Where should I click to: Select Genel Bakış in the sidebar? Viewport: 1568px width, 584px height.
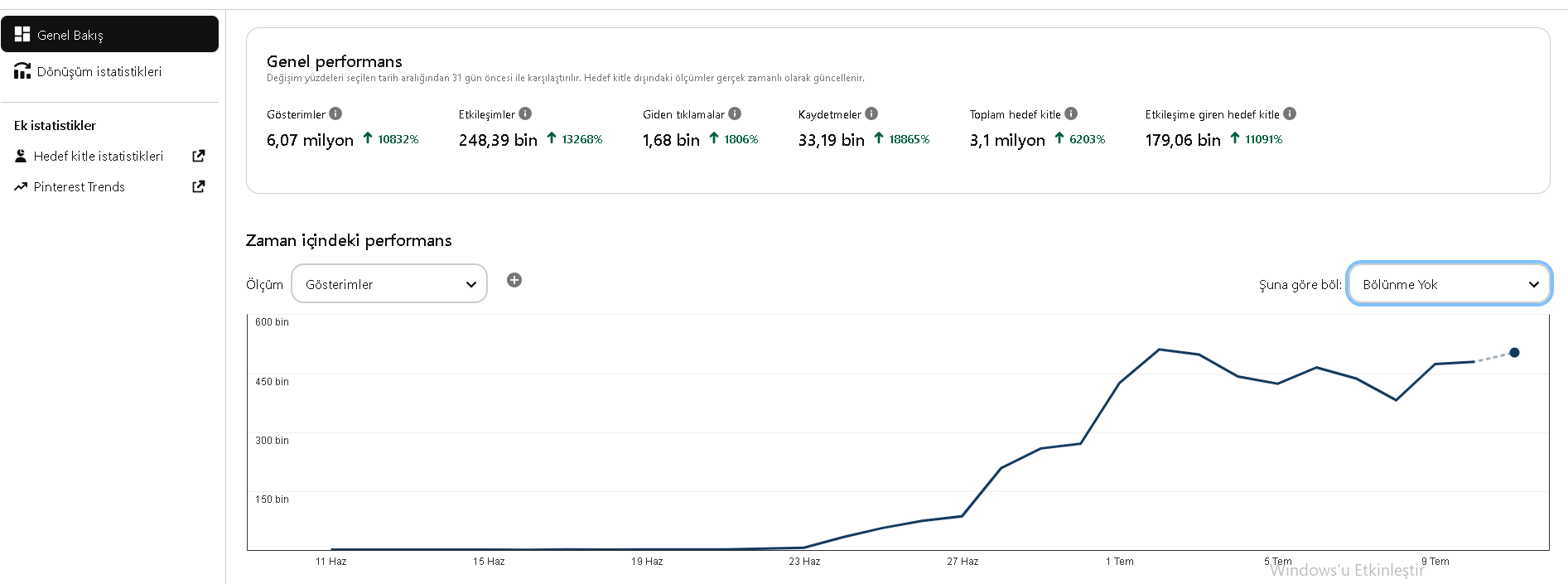(x=109, y=34)
